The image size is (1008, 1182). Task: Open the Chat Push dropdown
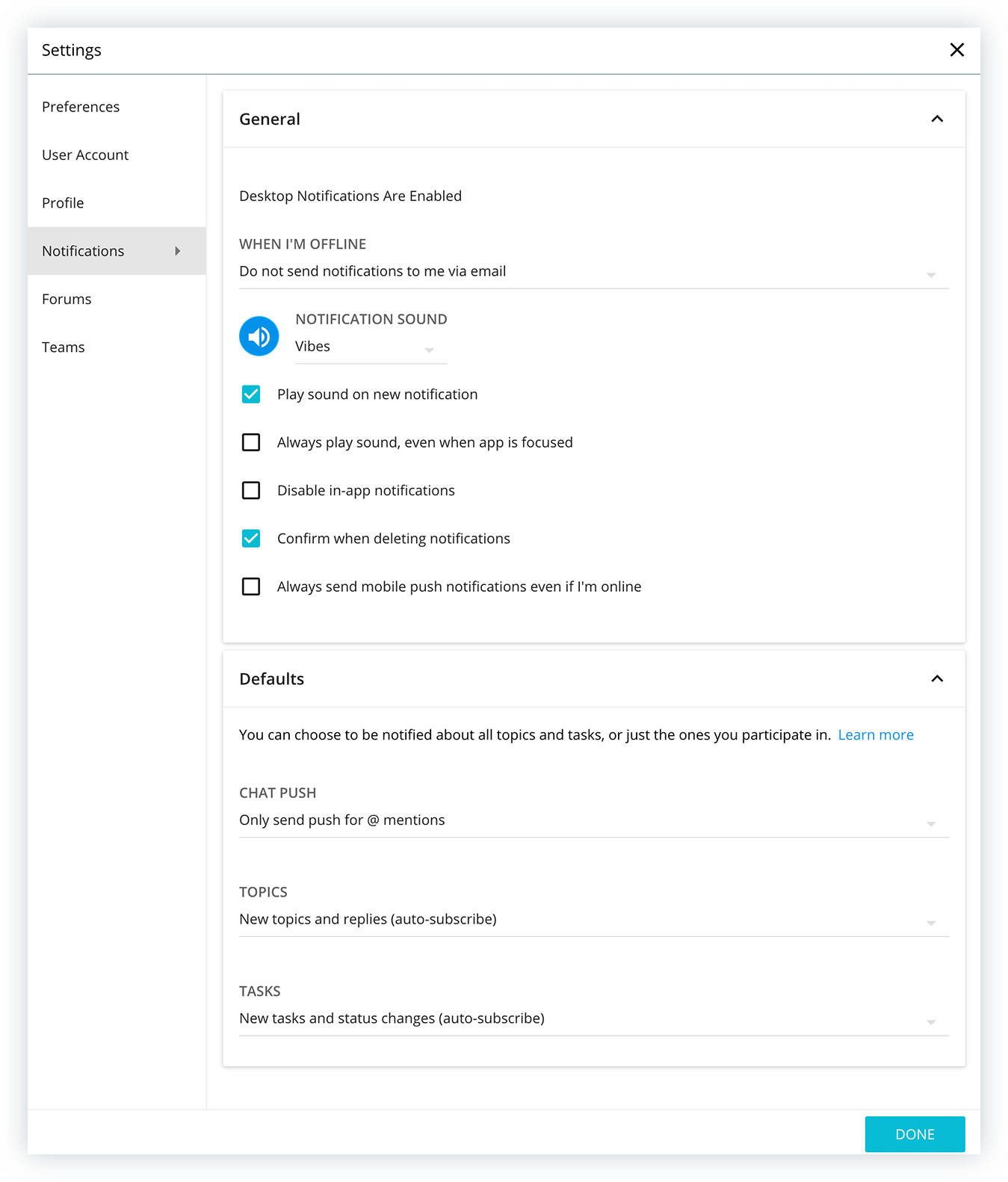[594, 821]
